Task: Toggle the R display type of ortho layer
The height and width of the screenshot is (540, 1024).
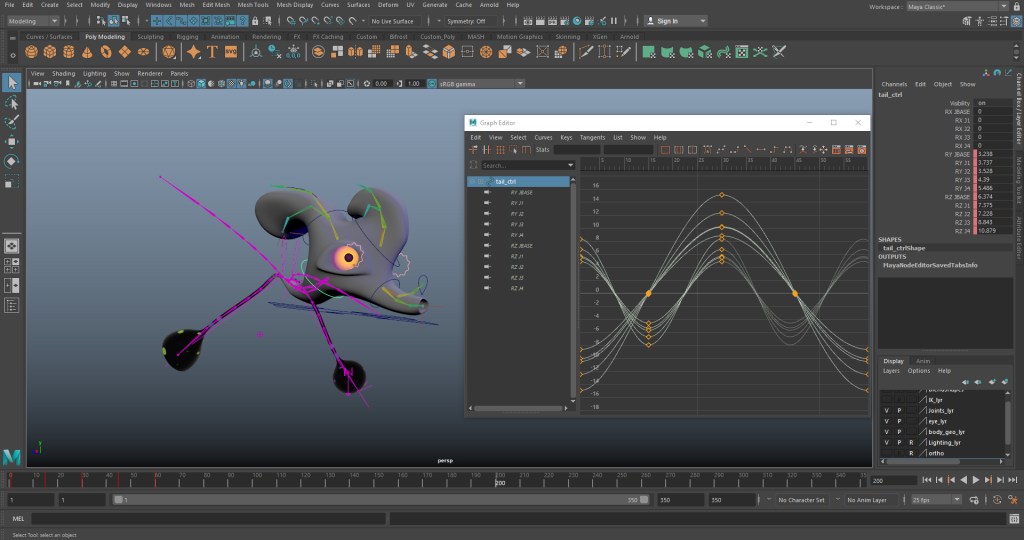Action: 910,453
